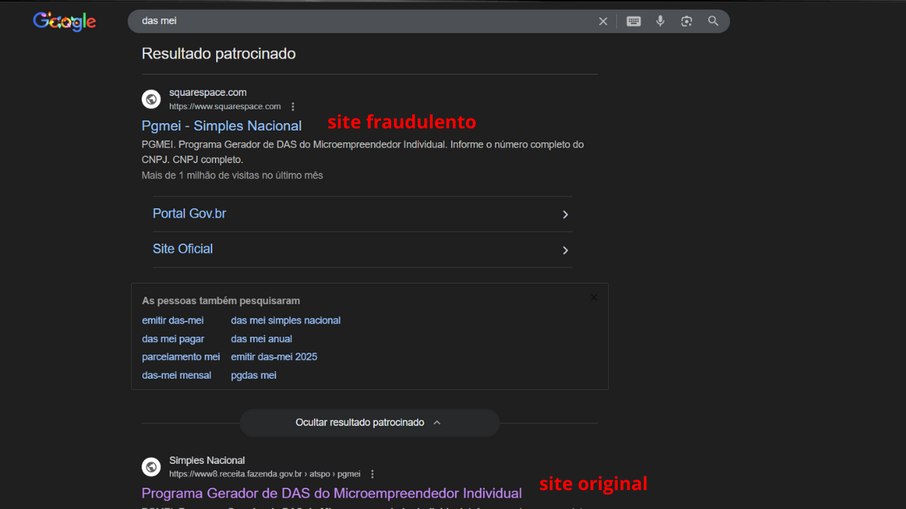Click the Google logo

pos(64,21)
